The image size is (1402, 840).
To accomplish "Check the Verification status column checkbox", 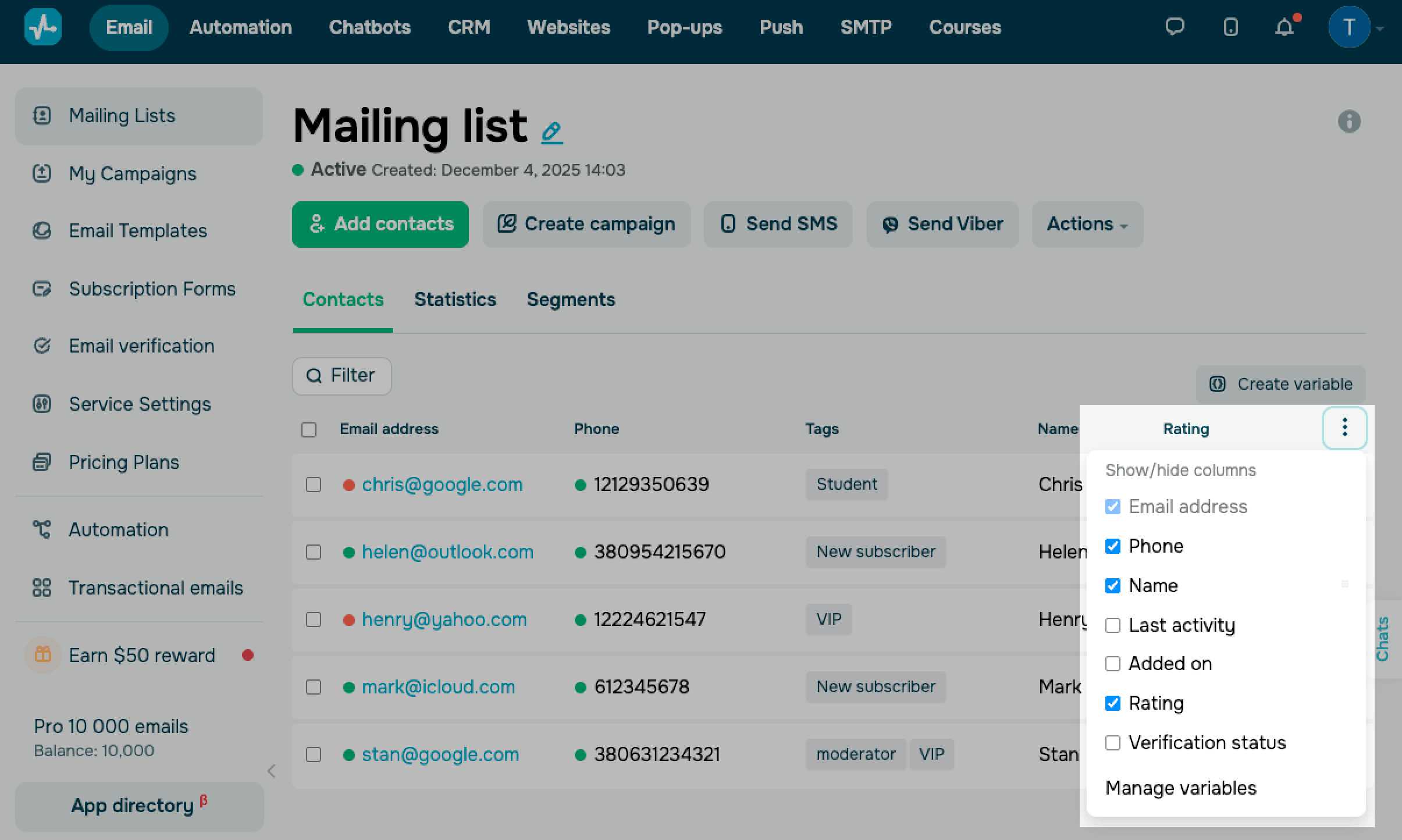I will [x=1112, y=743].
